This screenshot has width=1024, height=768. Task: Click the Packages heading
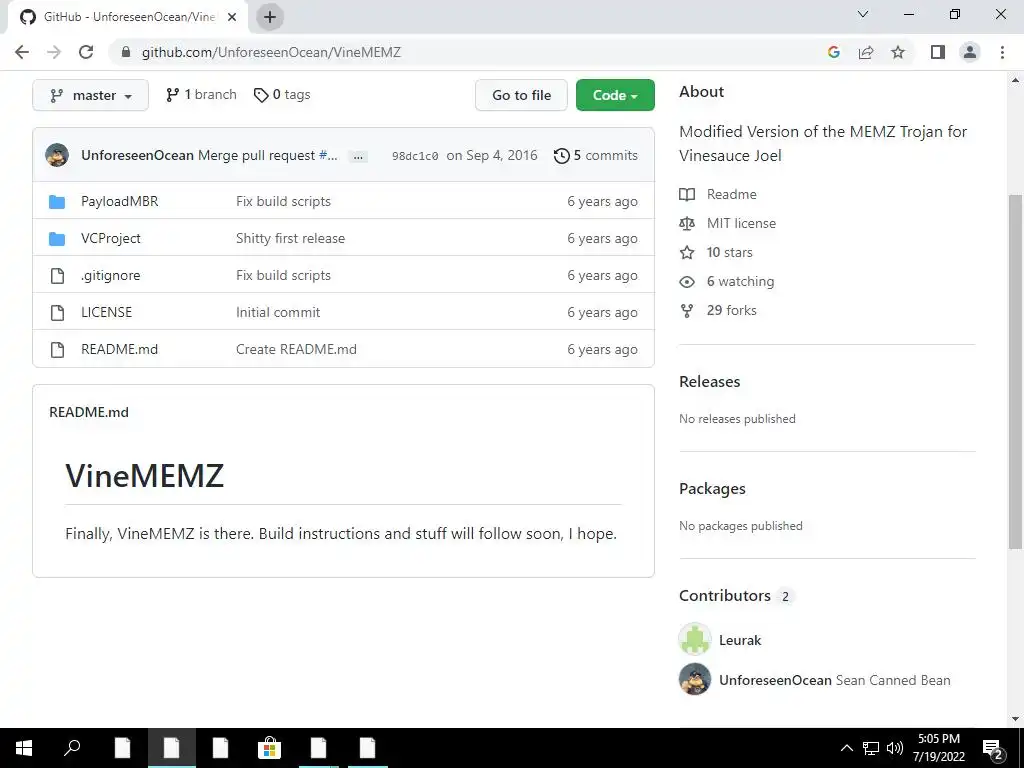(x=712, y=488)
